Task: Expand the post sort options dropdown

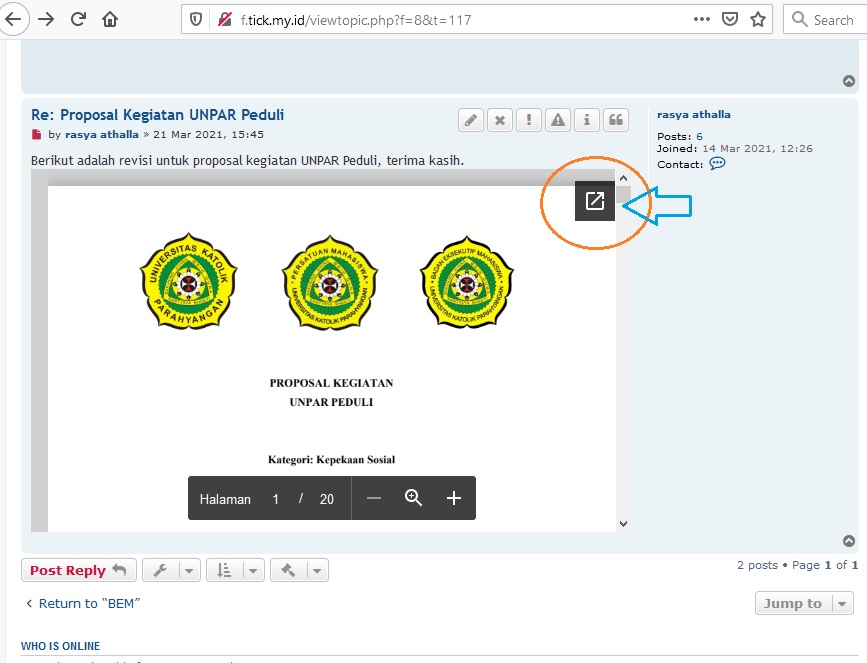Action: pyautogui.click(x=235, y=570)
